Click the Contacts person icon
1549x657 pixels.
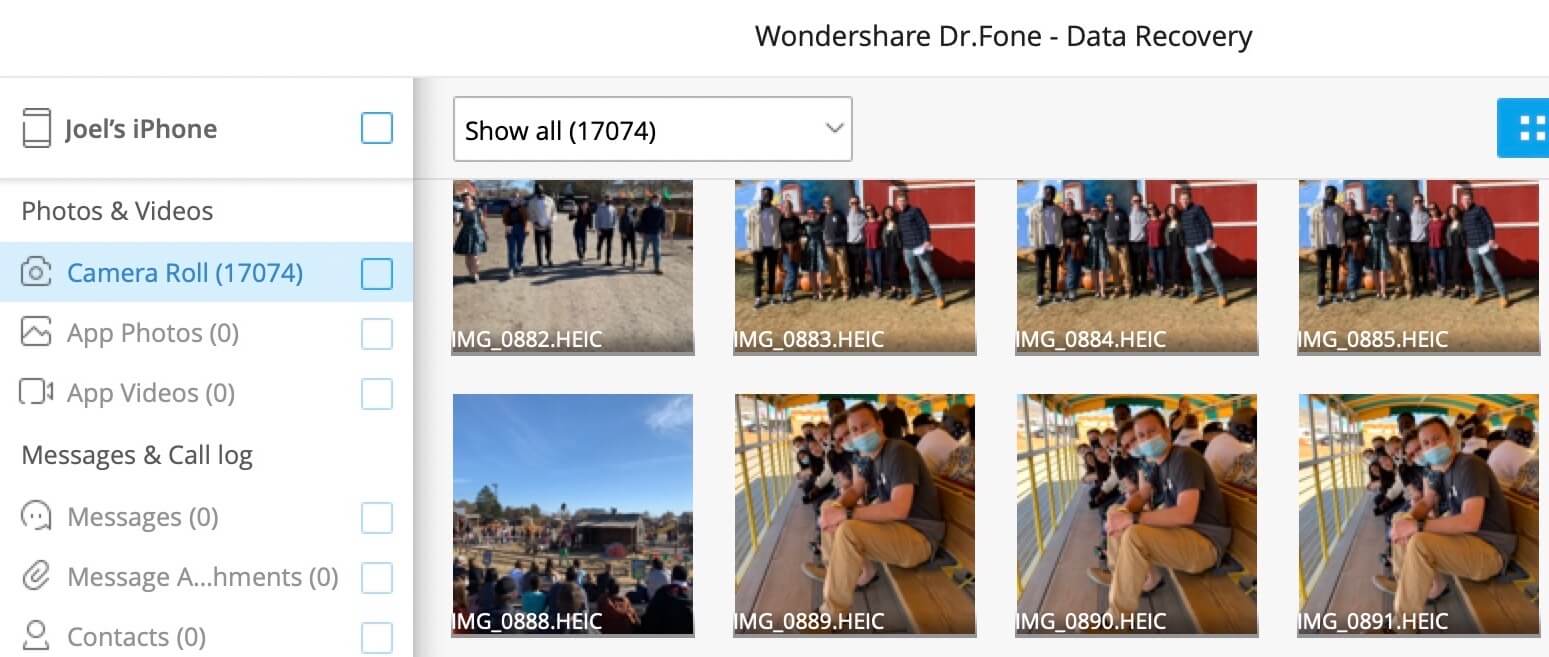tap(36, 636)
